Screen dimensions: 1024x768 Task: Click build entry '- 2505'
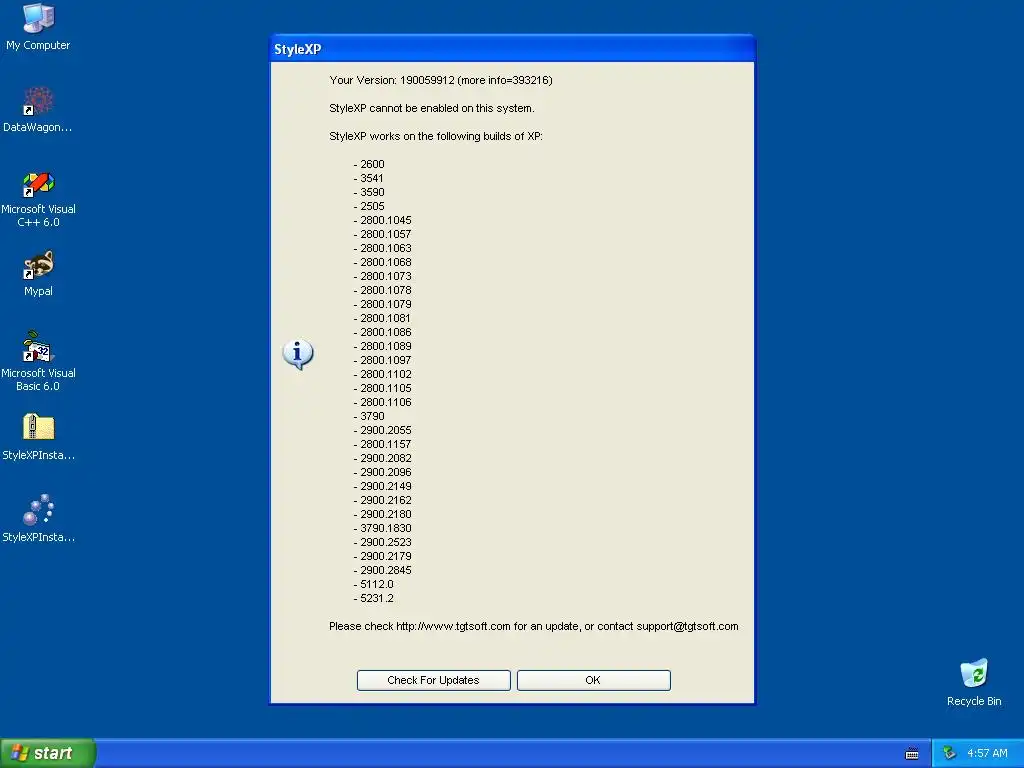tap(369, 206)
